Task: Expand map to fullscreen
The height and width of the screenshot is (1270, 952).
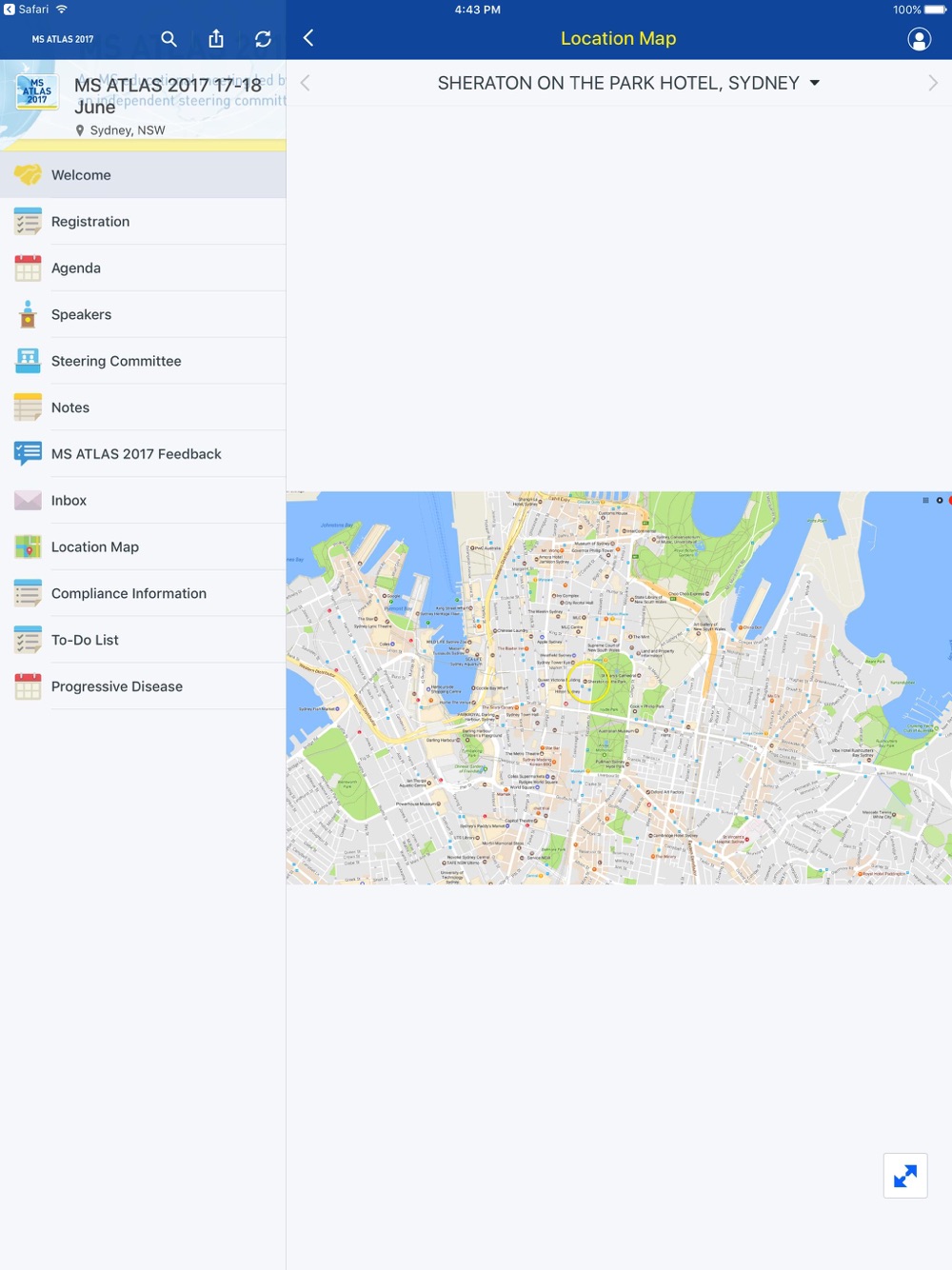Action: [905, 1176]
